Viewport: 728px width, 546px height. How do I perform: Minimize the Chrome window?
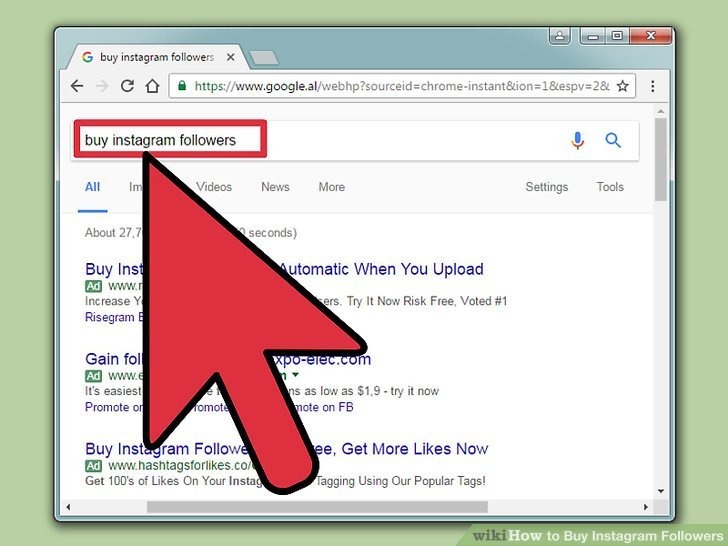pos(593,36)
